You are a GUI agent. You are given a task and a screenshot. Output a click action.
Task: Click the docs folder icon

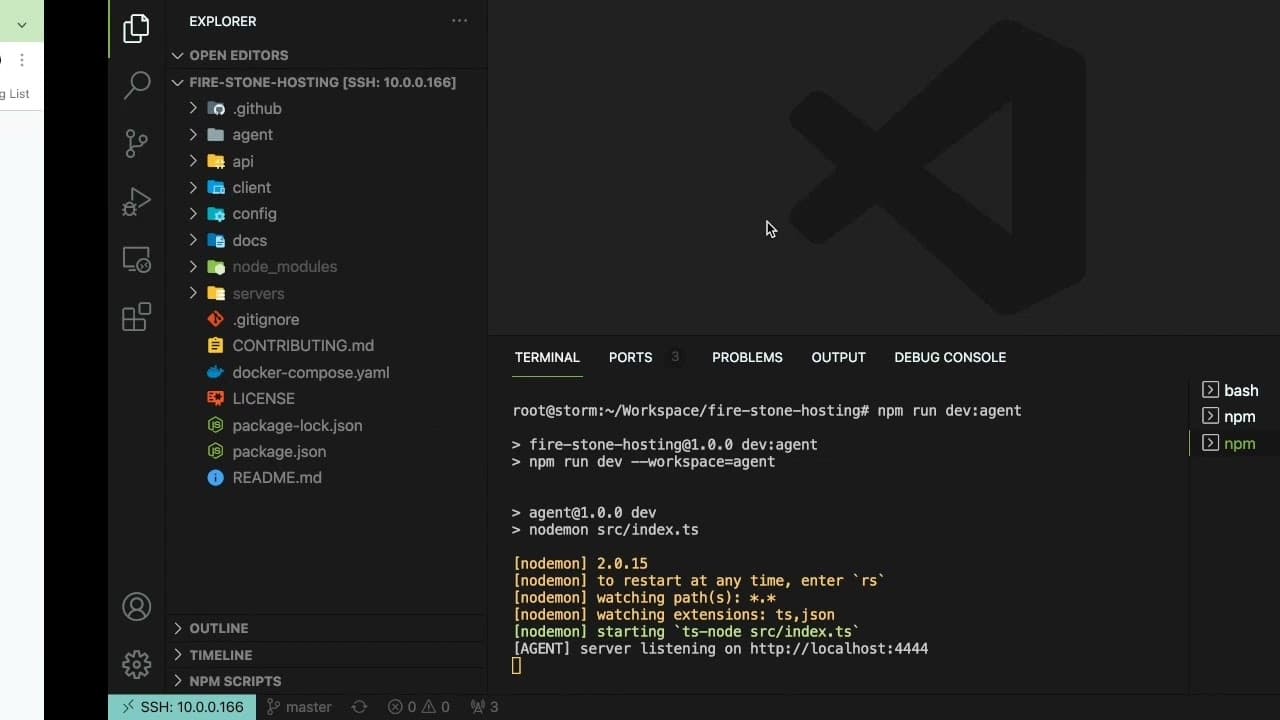click(215, 241)
